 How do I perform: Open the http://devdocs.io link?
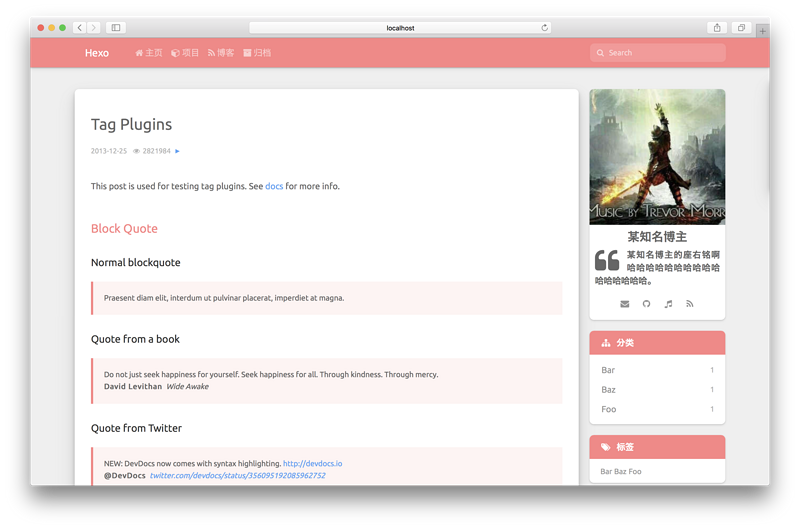[312, 463]
